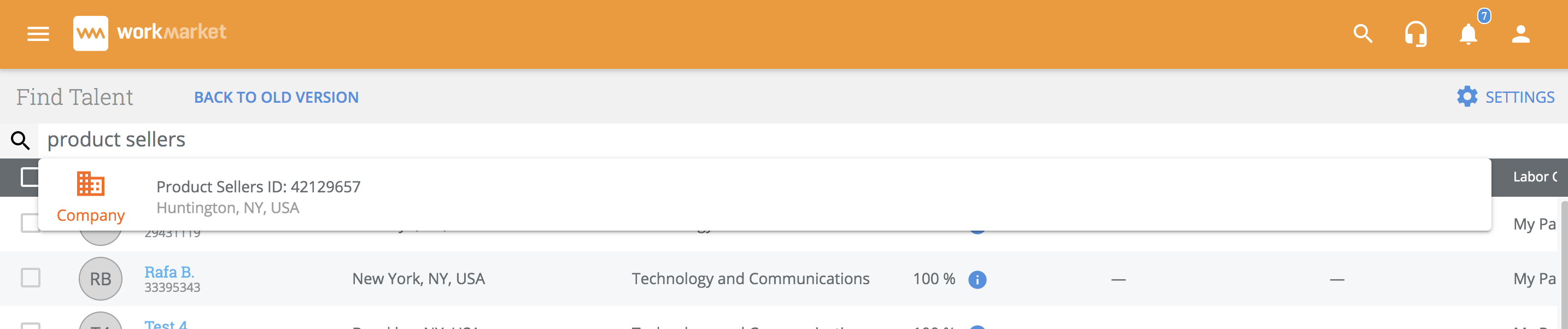Select Product Sellers ID: 42129657 suggestion

pos(258,187)
